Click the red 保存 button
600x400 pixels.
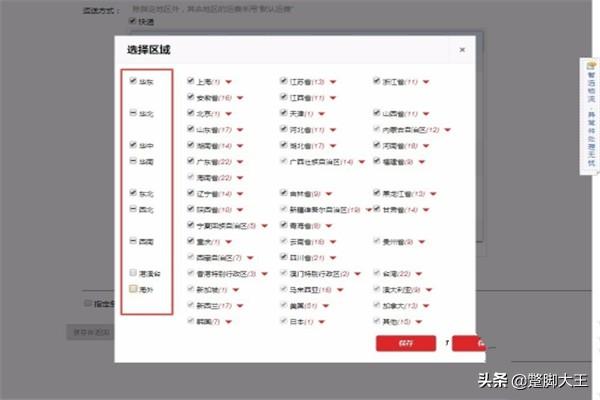[406, 343]
